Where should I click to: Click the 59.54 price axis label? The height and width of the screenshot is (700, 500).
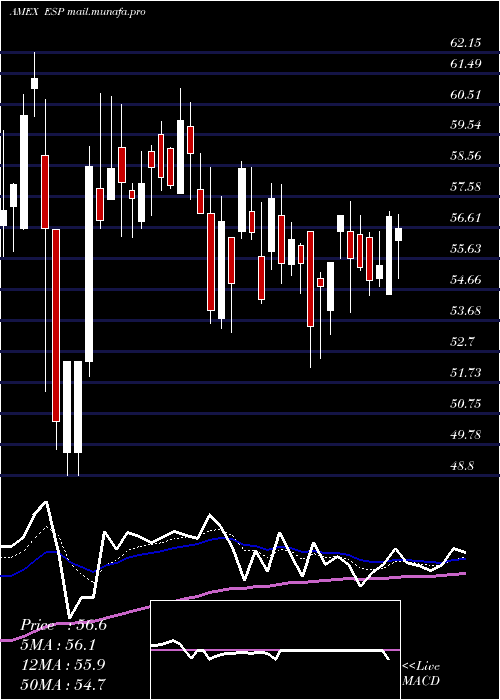click(466, 125)
